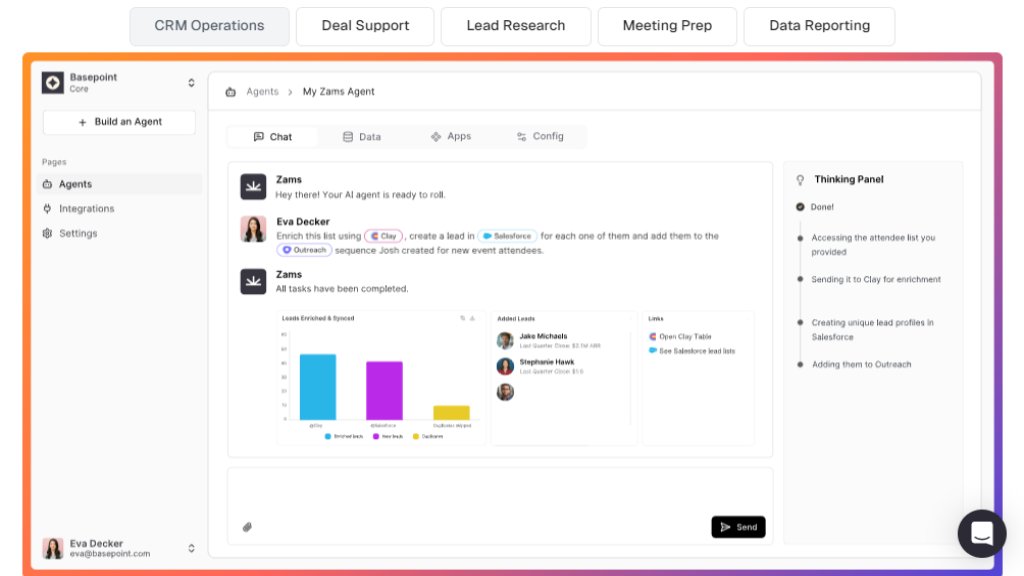Screen dimensions: 1024x576
Task: Open See Salesforce lead lists link
Action: [x=692, y=351]
